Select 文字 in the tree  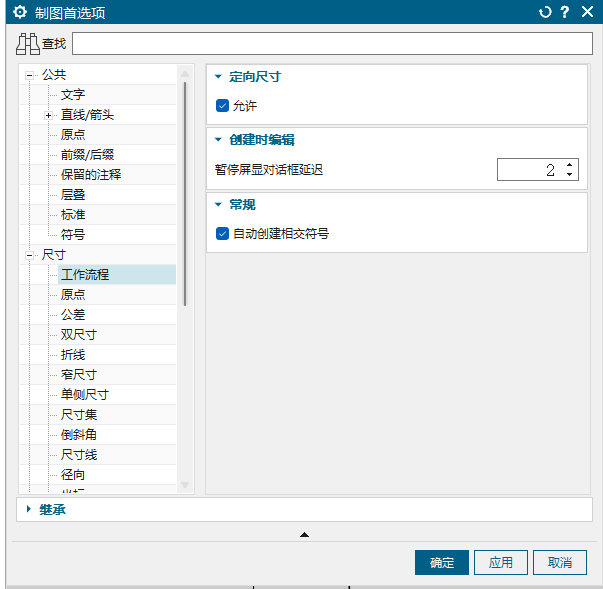[x=73, y=95]
